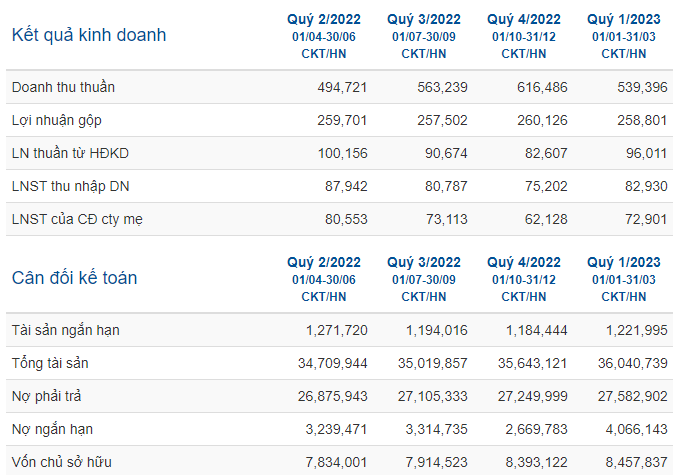Click the 'LN thuần từ HĐKD' row label
The image size is (673, 475).
point(70,153)
